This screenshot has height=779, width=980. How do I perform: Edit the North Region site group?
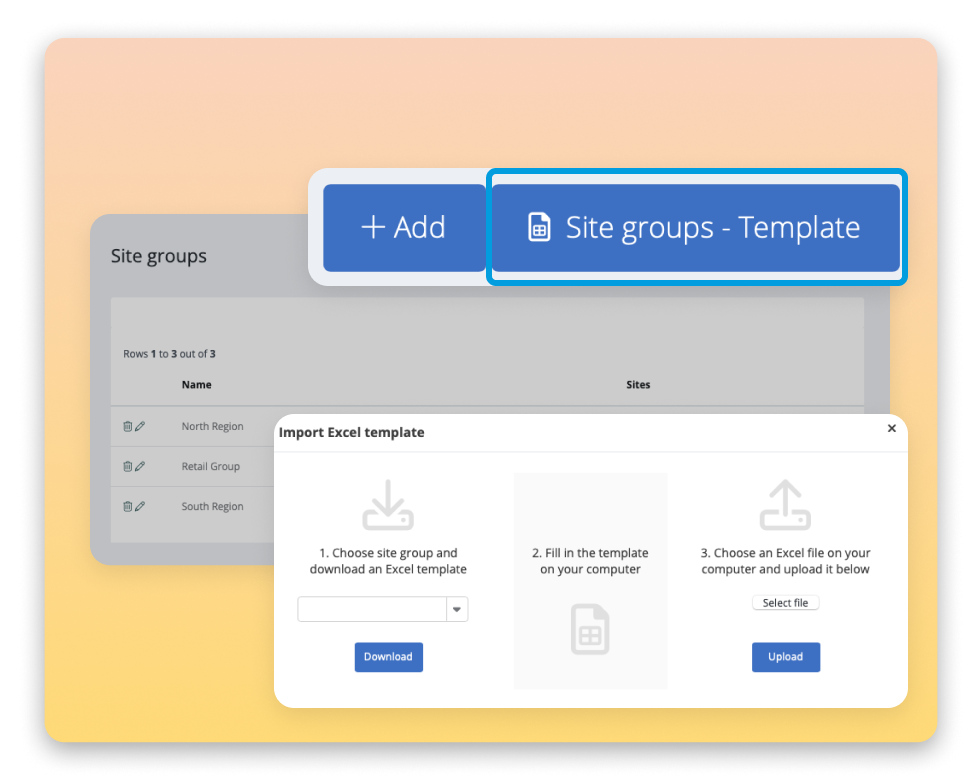[x=140, y=426]
